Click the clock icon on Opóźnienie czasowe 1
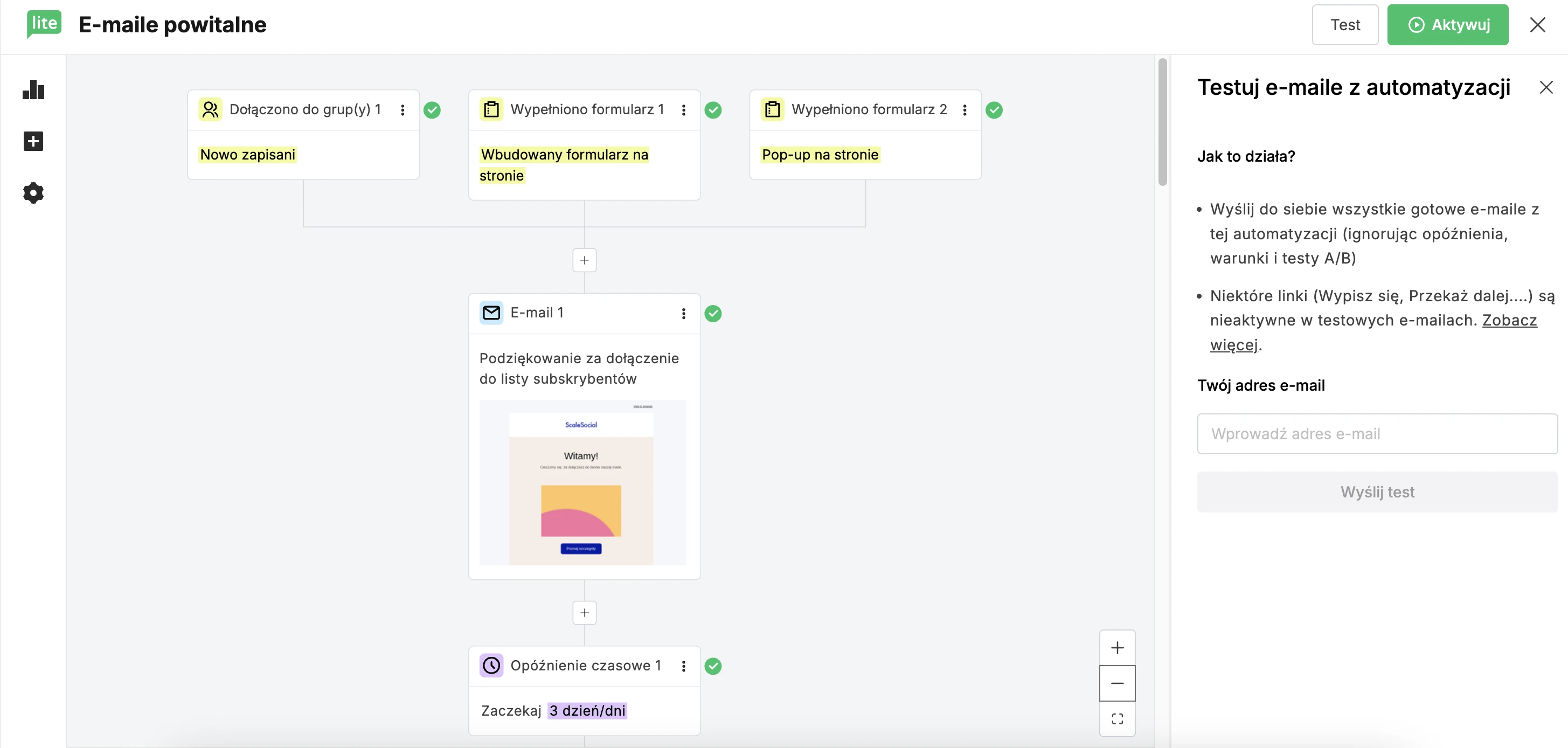Viewport: 1568px width, 748px height. 491,665
